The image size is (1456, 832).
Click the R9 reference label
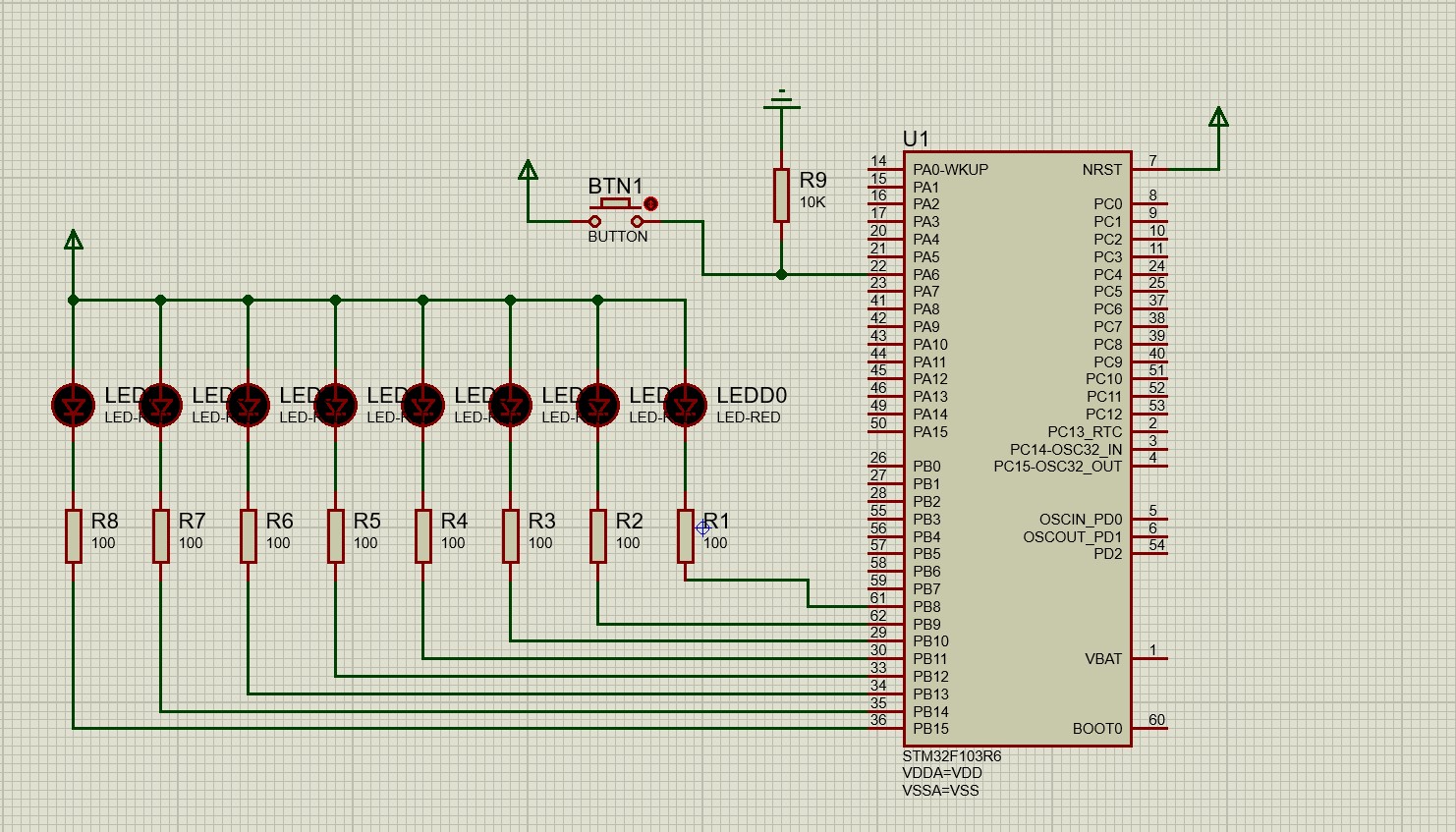812,180
